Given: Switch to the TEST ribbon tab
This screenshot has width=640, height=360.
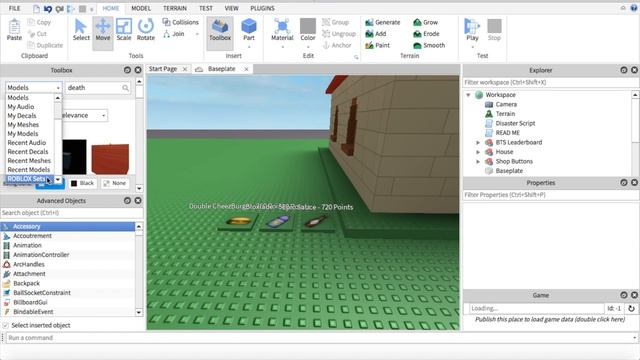Looking at the screenshot, I should 206,8.
